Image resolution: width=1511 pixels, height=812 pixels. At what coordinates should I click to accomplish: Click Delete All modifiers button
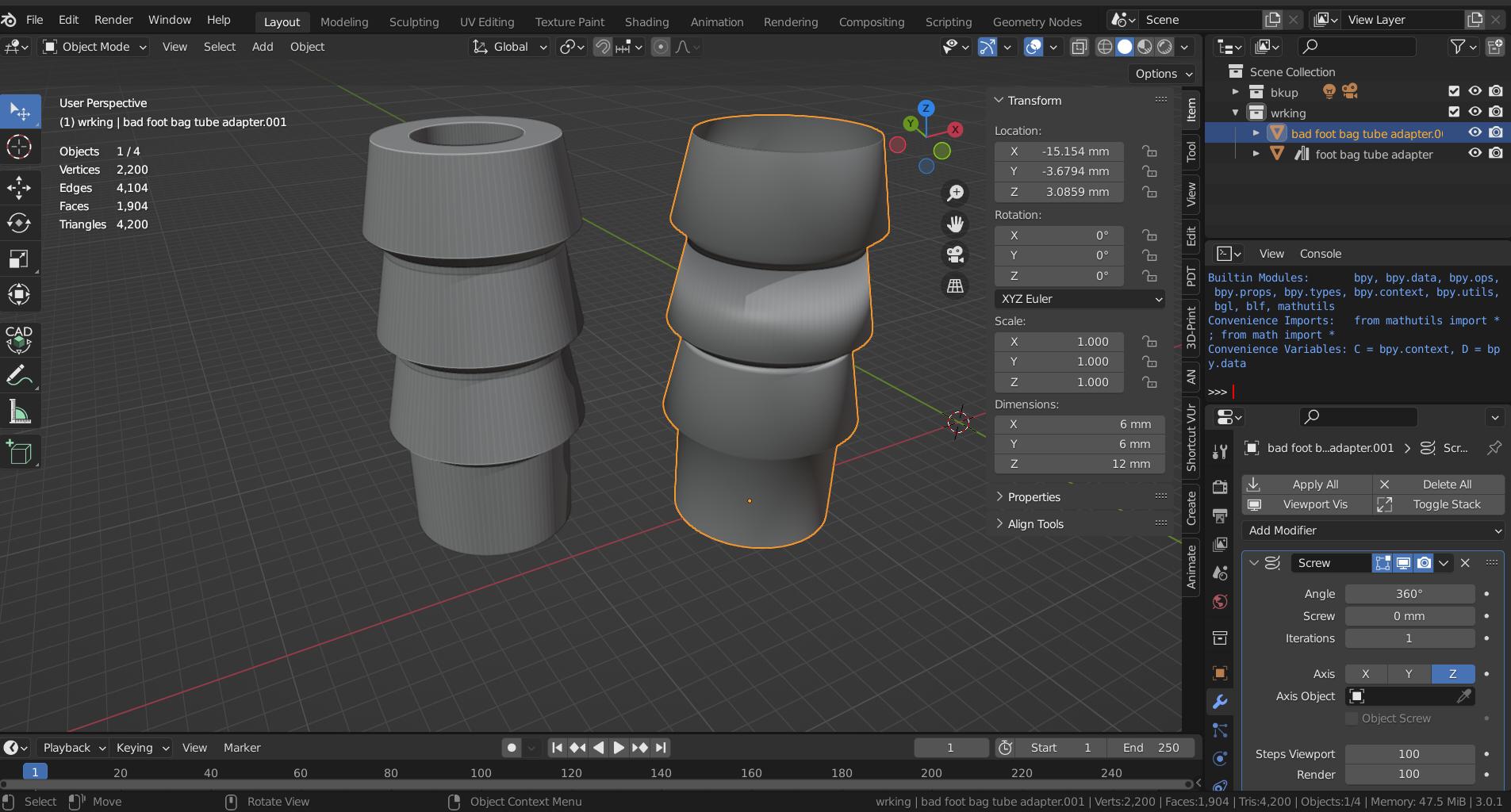tap(1439, 485)
